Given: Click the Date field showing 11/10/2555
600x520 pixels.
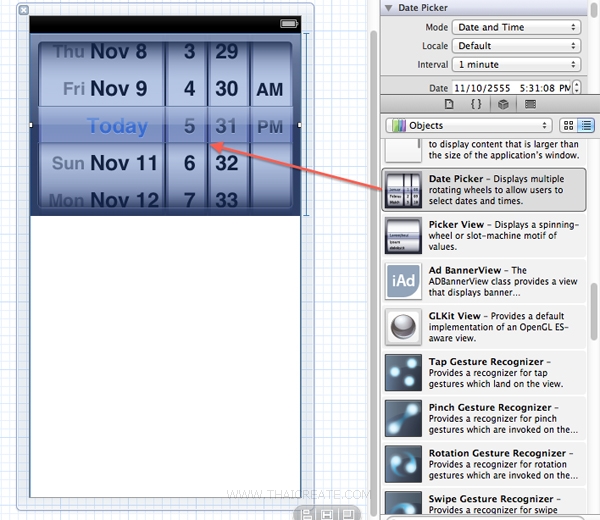Looking at the screenshot, I should coord(511,88).
